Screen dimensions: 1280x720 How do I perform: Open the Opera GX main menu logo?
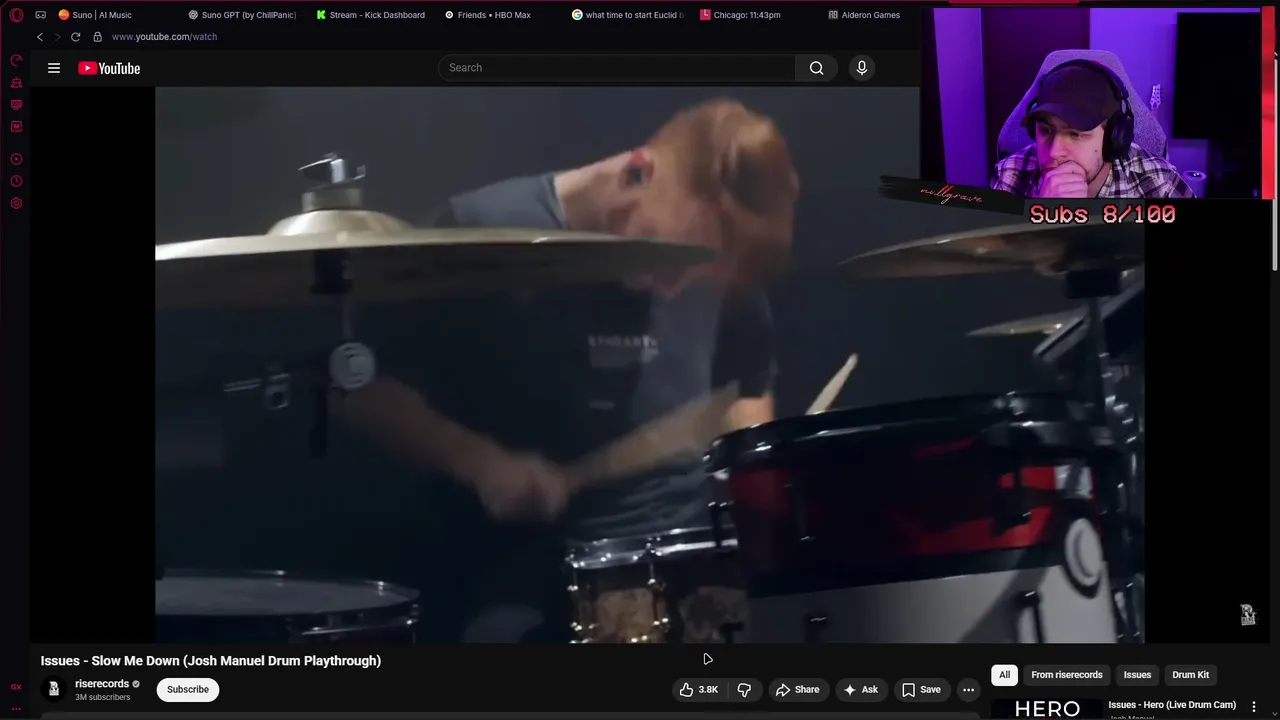(x=16, y=15)
